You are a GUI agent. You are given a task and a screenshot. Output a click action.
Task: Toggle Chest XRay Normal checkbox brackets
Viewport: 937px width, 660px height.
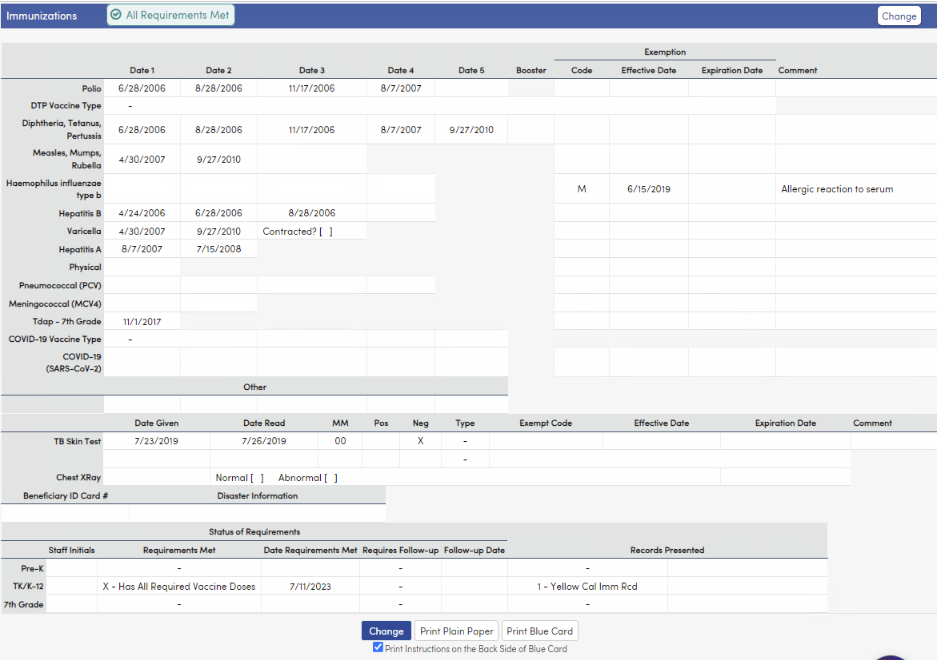tap(257, 478)
